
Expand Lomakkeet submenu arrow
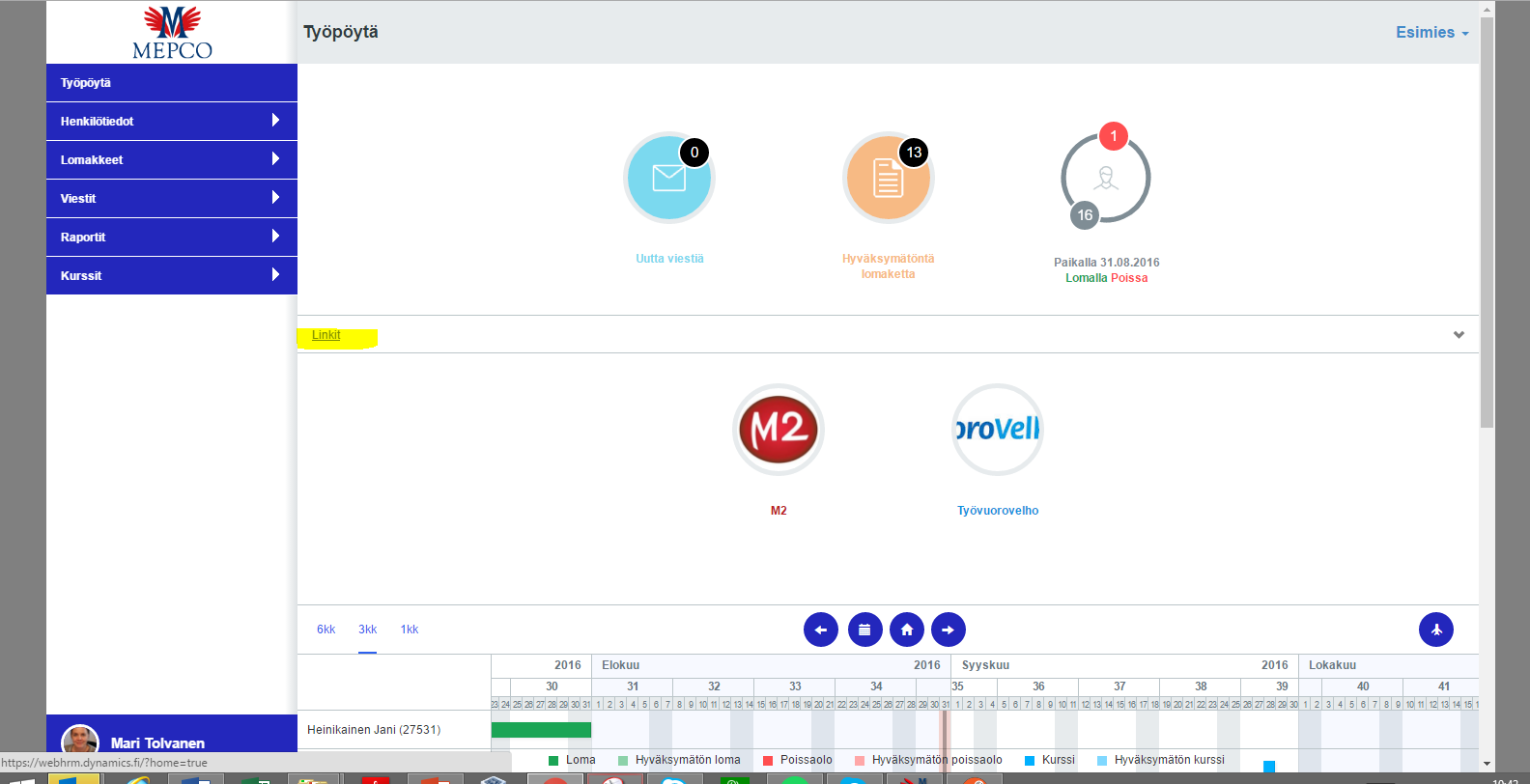point(275,159)
